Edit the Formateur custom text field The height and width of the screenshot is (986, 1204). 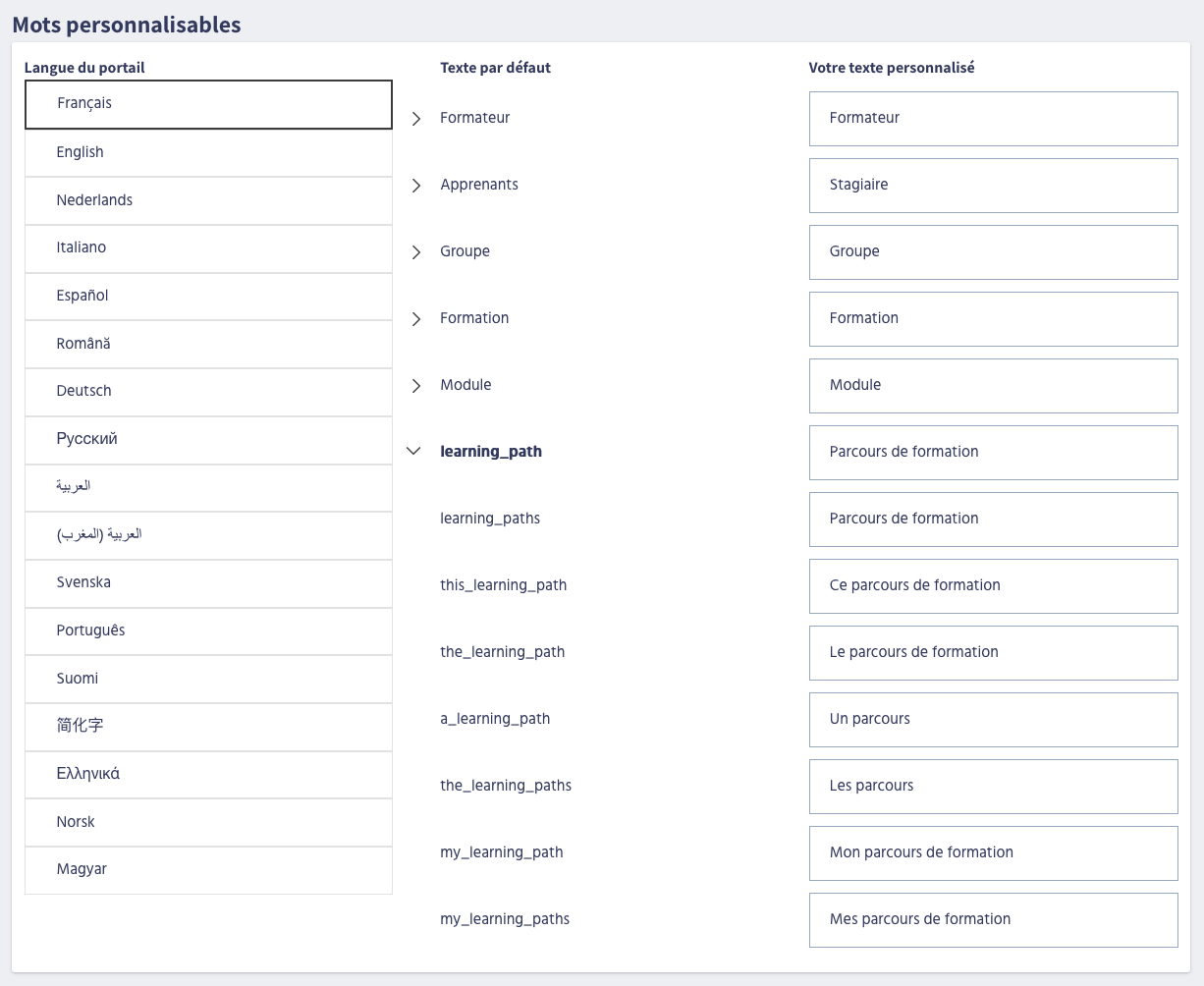993,119
